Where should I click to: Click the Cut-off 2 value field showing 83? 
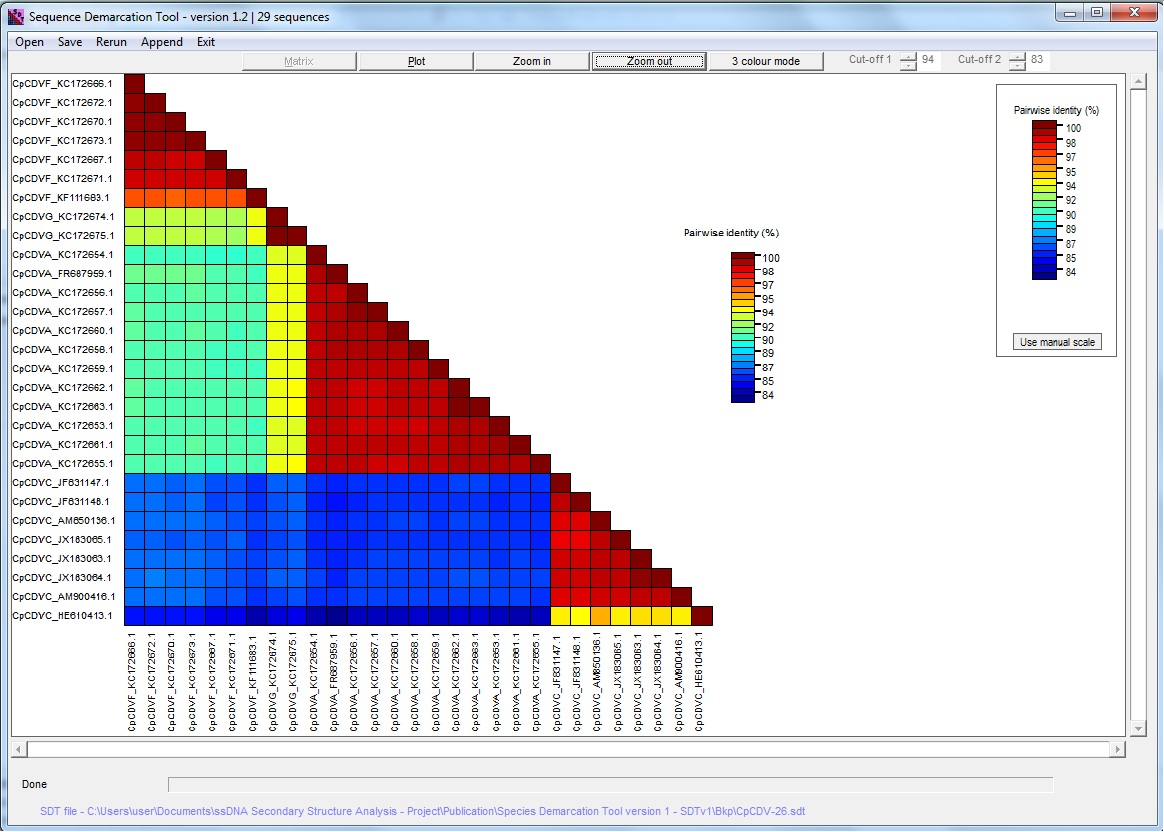point(1037,60)
